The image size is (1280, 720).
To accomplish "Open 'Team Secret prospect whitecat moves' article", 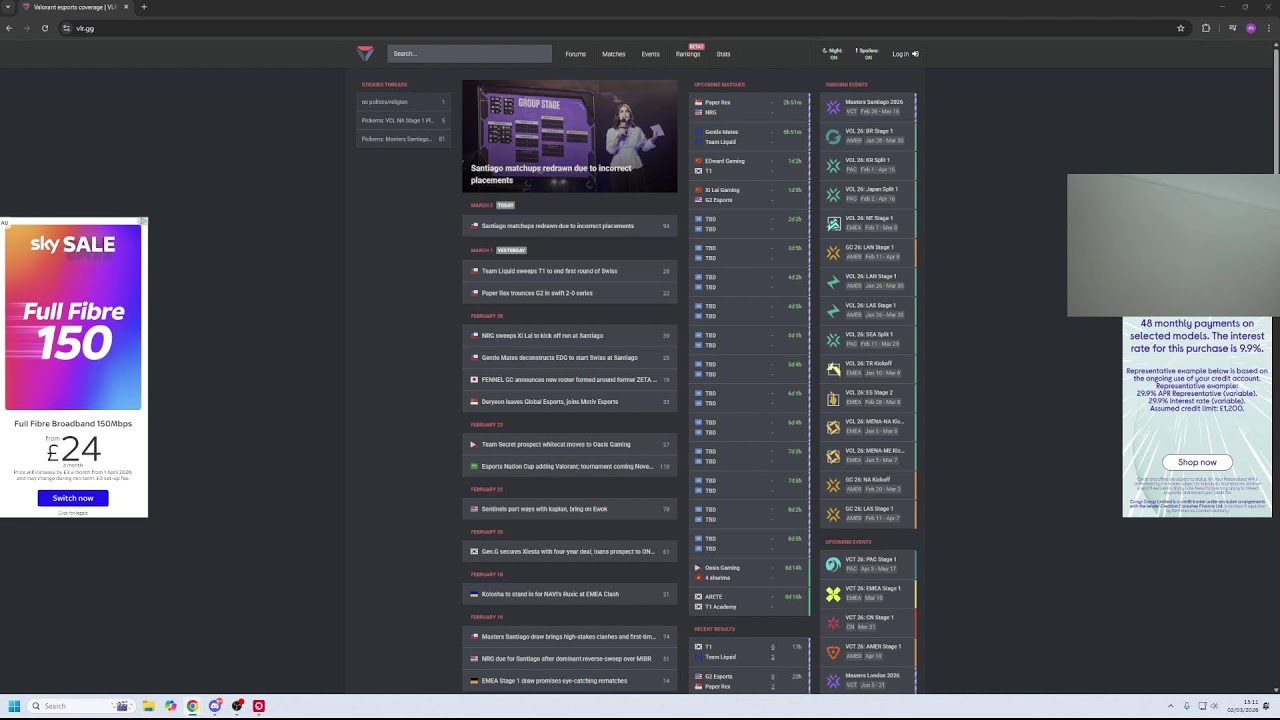I will coord(569,445).
